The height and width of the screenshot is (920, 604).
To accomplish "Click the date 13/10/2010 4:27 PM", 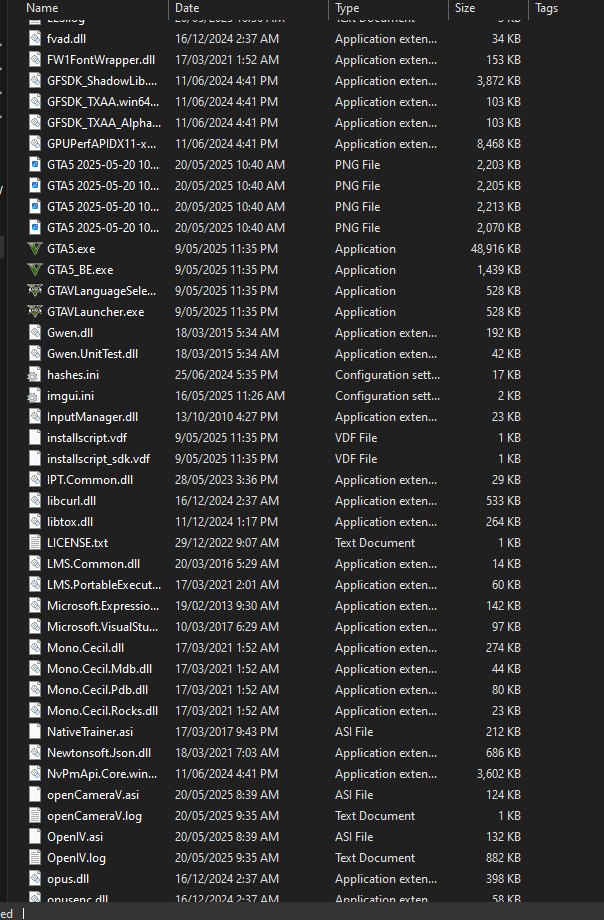I will [x=227, y=417].
